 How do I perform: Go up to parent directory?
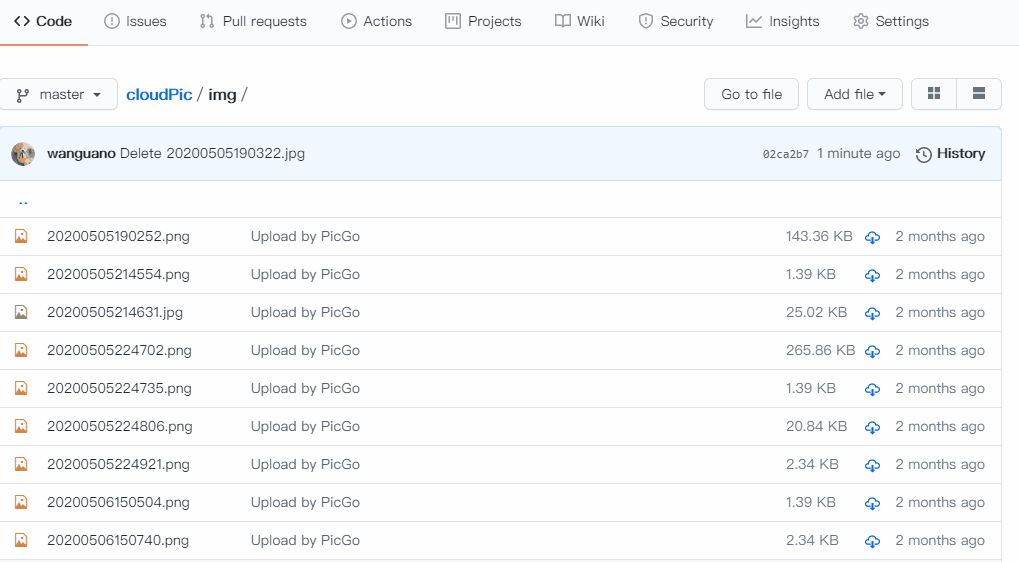click(x=23, y=200)
